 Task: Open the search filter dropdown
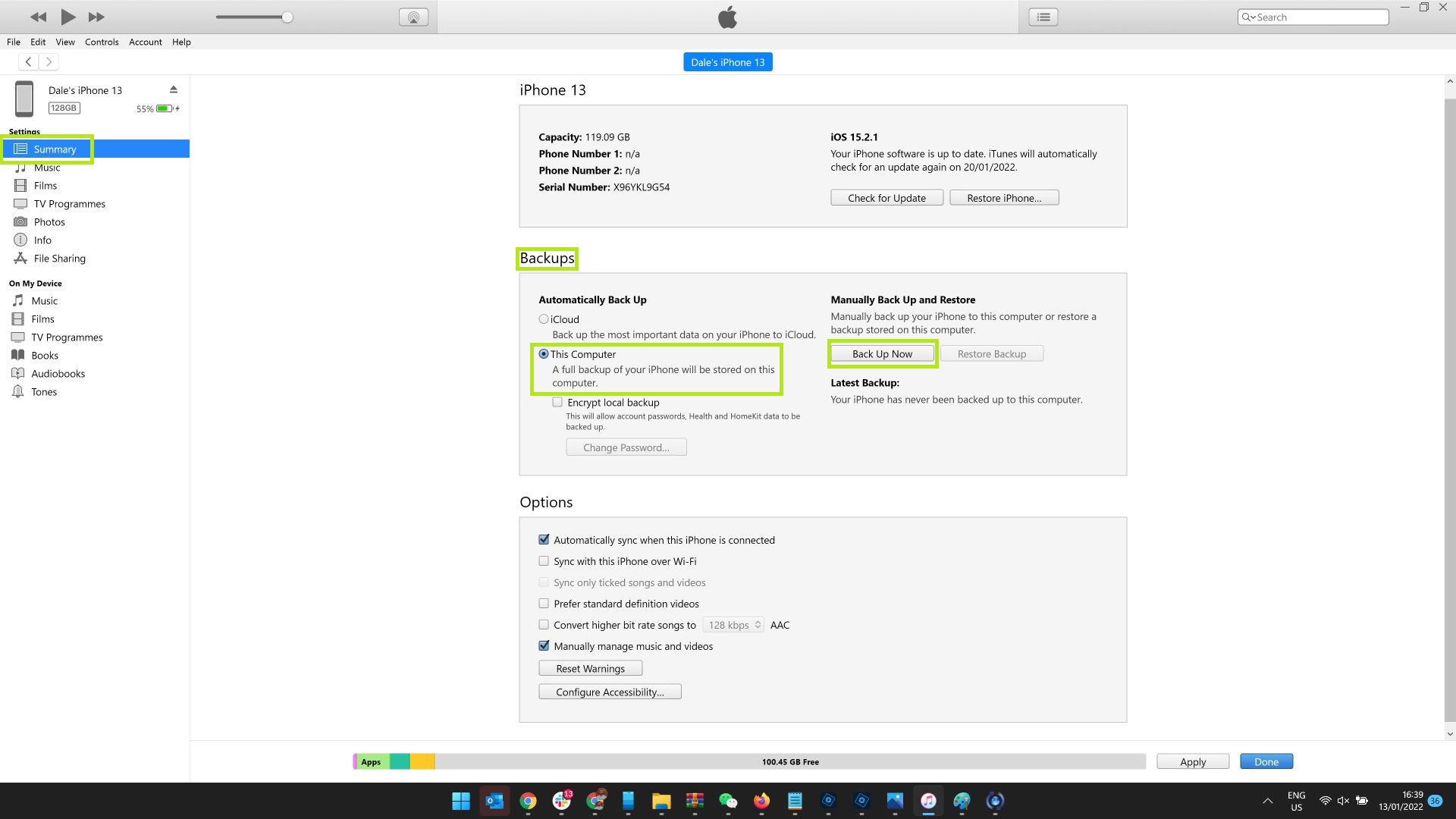pyautogui.click(x=1252, y=16)
